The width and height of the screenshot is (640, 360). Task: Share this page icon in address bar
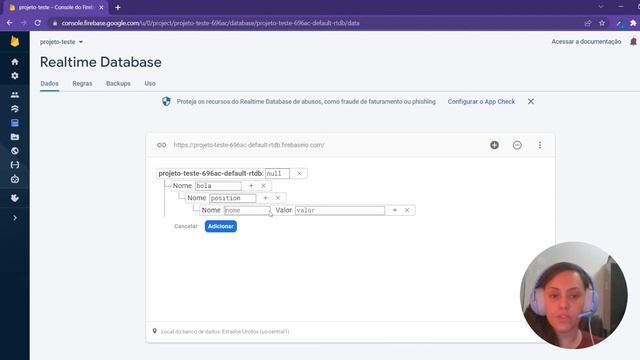pos(588,23)
